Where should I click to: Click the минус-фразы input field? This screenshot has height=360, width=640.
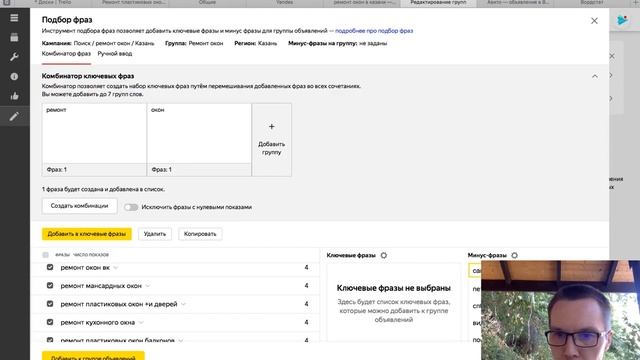click(x=475, y=271)
